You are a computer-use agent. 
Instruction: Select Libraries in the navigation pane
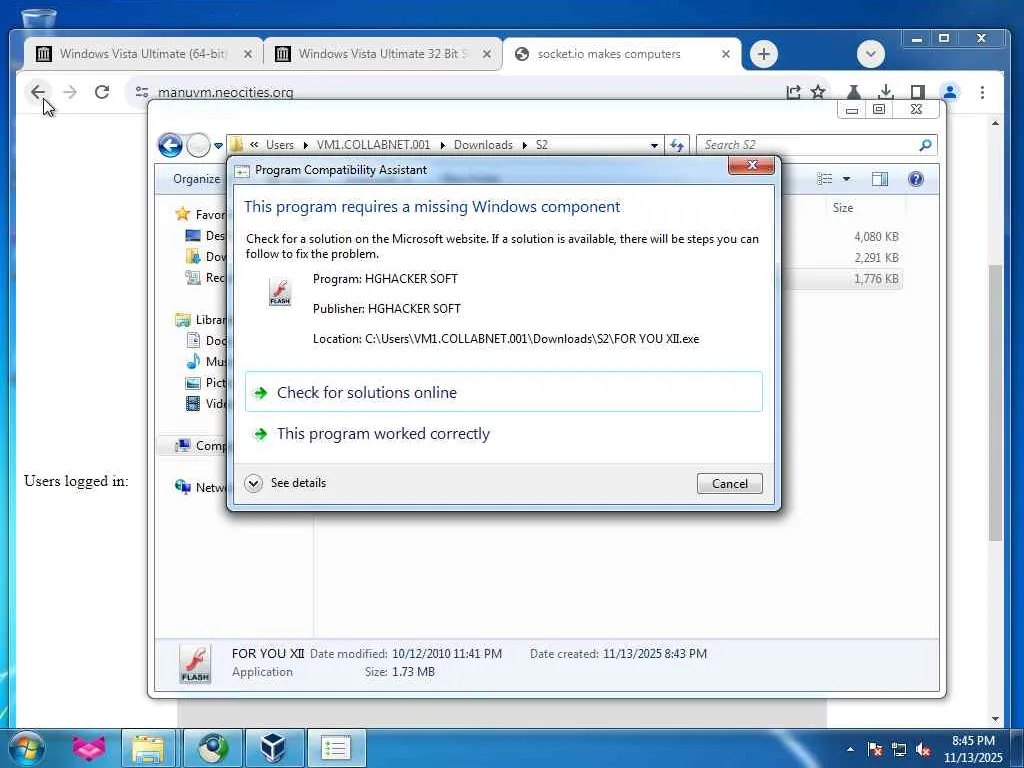(x=200, y=319)
